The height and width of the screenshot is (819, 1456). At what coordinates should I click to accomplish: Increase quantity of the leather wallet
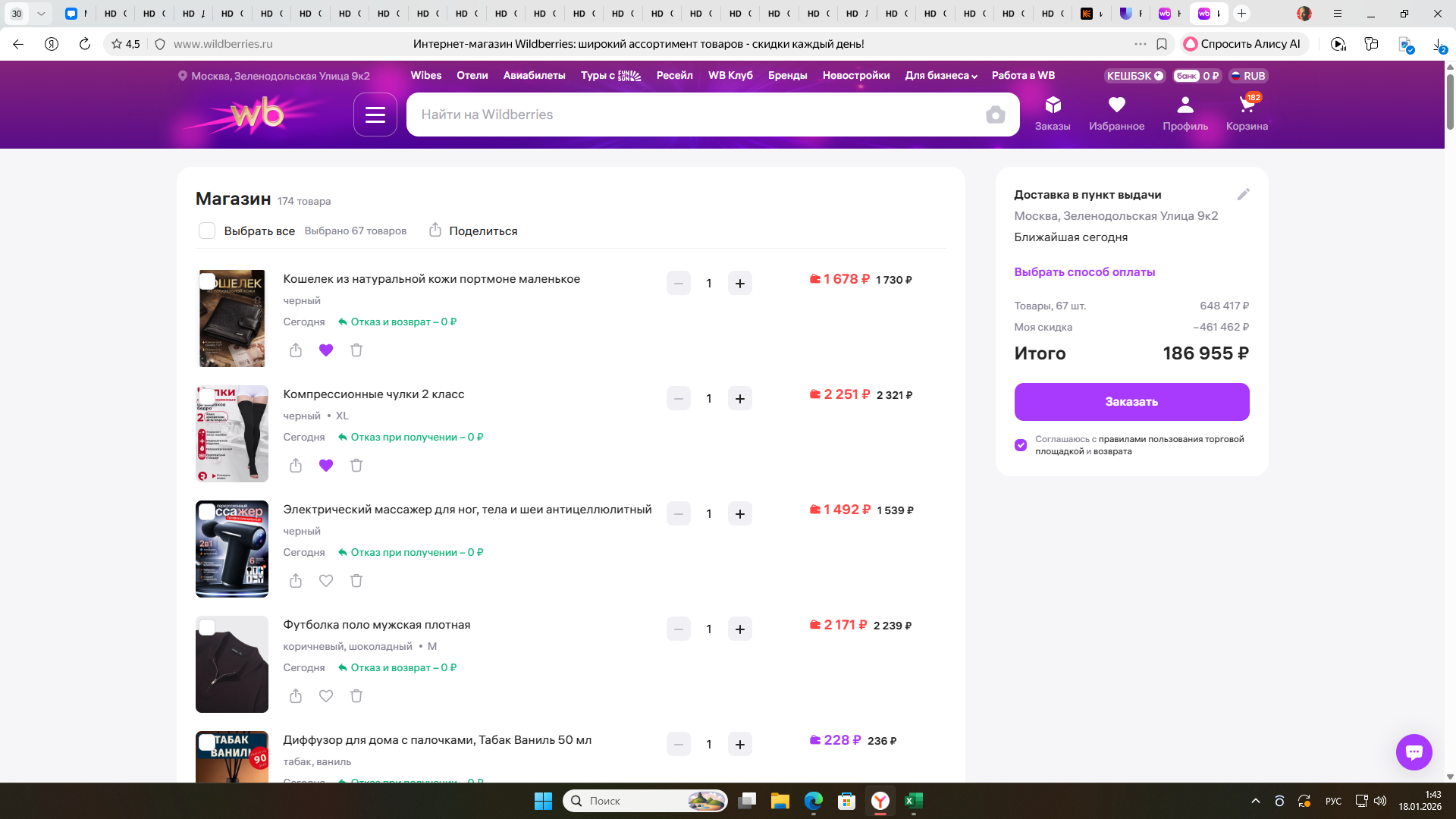coord(739,284)
